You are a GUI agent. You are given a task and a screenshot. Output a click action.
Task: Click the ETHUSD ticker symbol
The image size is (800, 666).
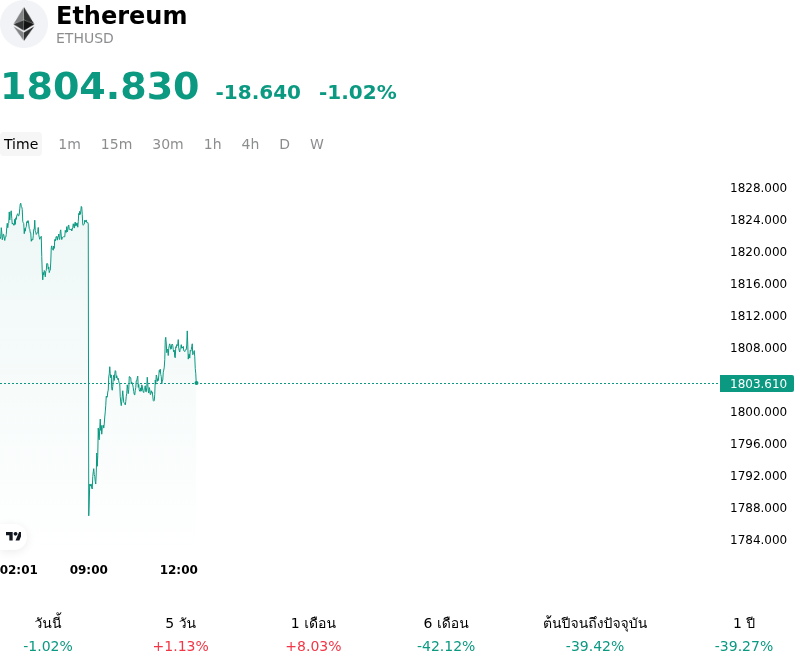tap(85, 38)
